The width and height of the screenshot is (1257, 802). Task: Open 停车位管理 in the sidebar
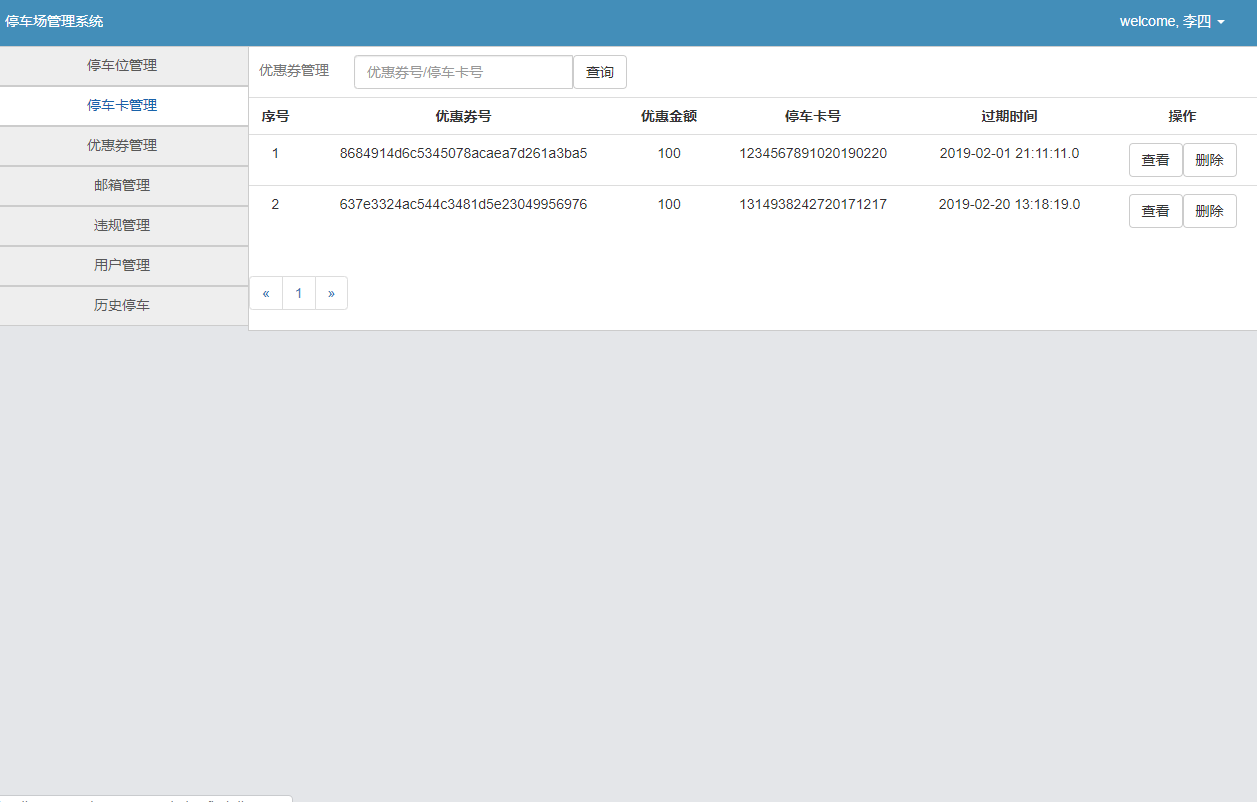click(x=122, y=66)
